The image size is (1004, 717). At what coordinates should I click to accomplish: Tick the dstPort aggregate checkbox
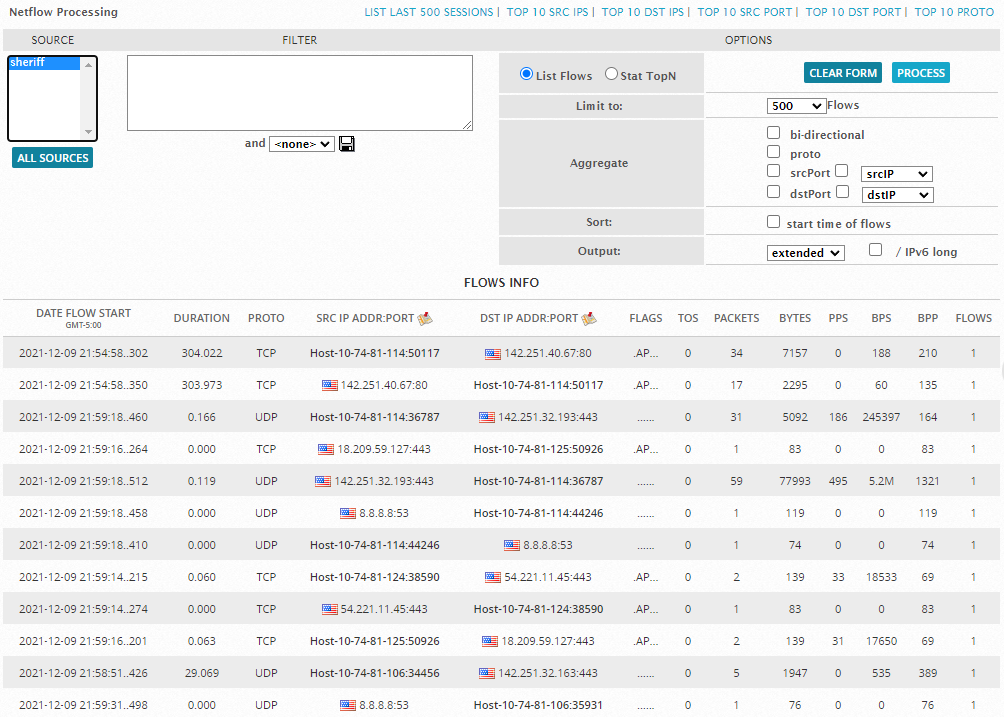pyautogui.click(x=773, y=191)
